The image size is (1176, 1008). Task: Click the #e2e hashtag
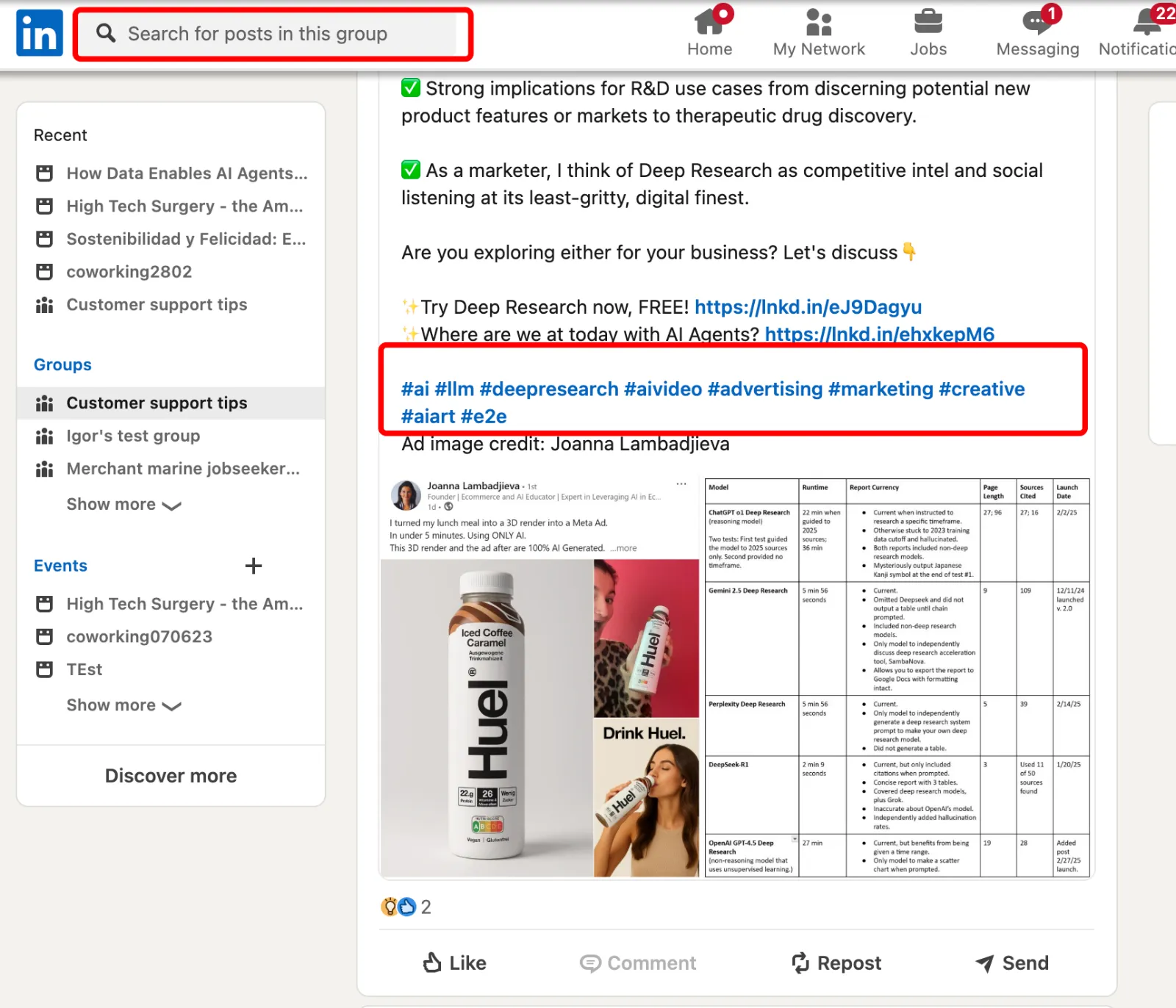484,417
